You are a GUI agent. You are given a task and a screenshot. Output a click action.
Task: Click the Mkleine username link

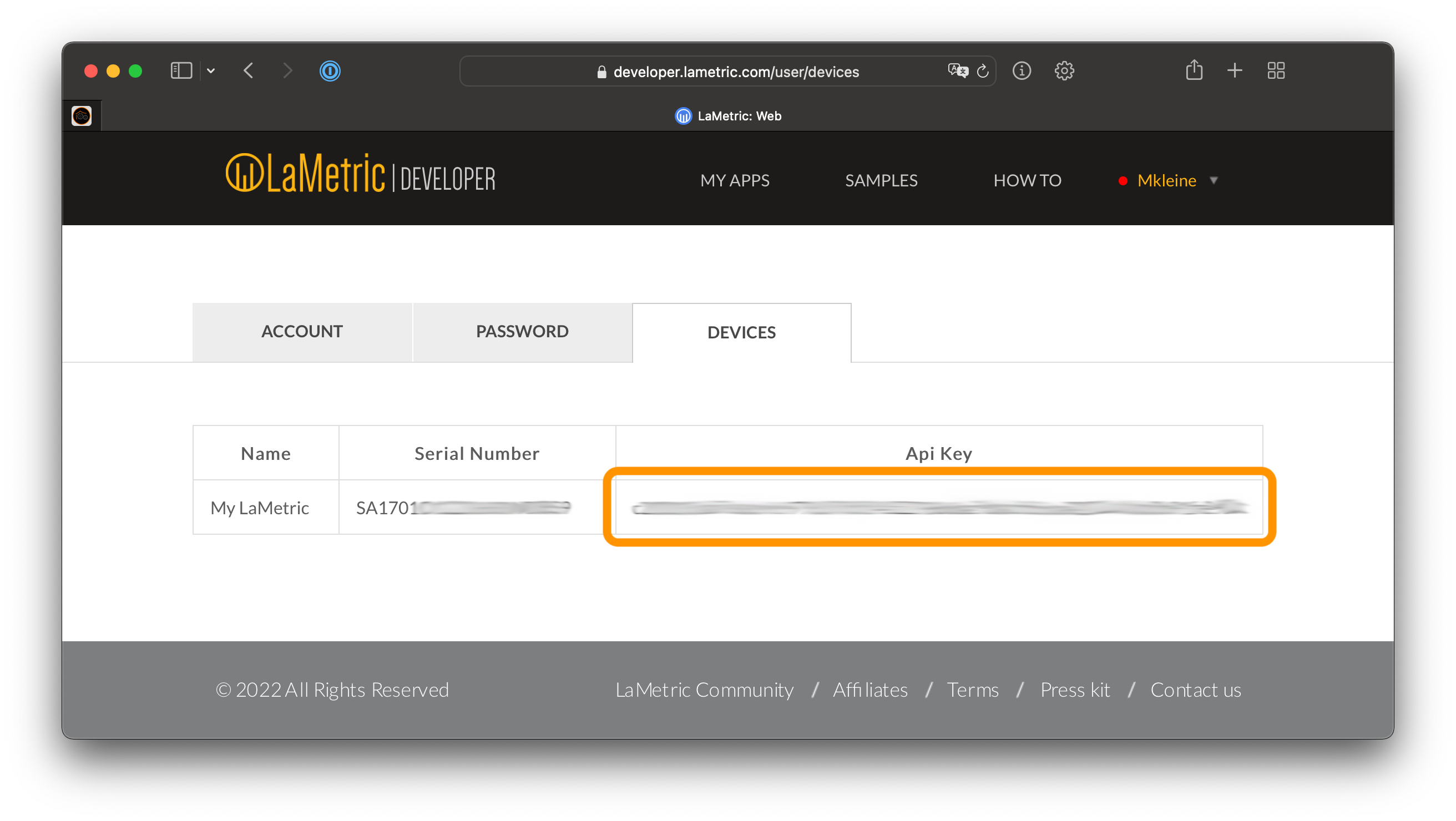click(x=1166, y=180)
